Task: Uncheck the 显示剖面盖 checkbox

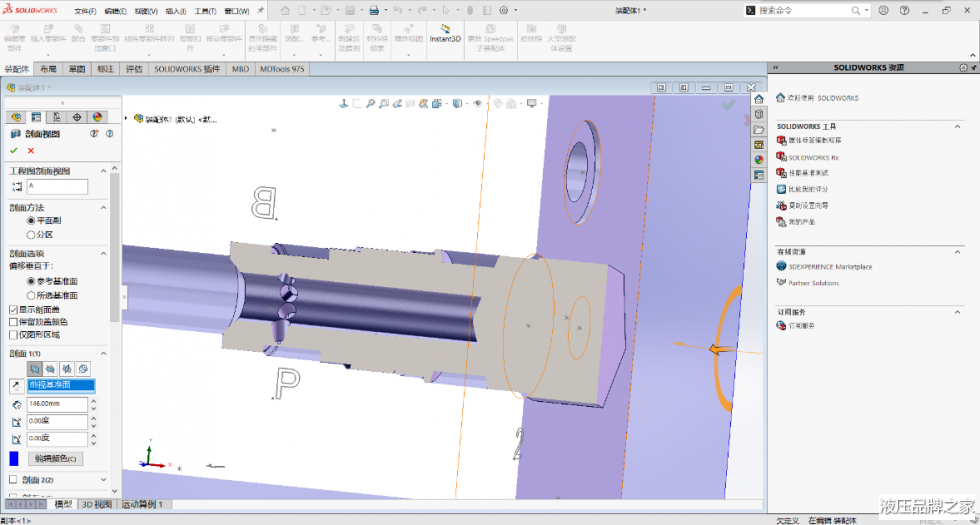Action: point(13,309)
